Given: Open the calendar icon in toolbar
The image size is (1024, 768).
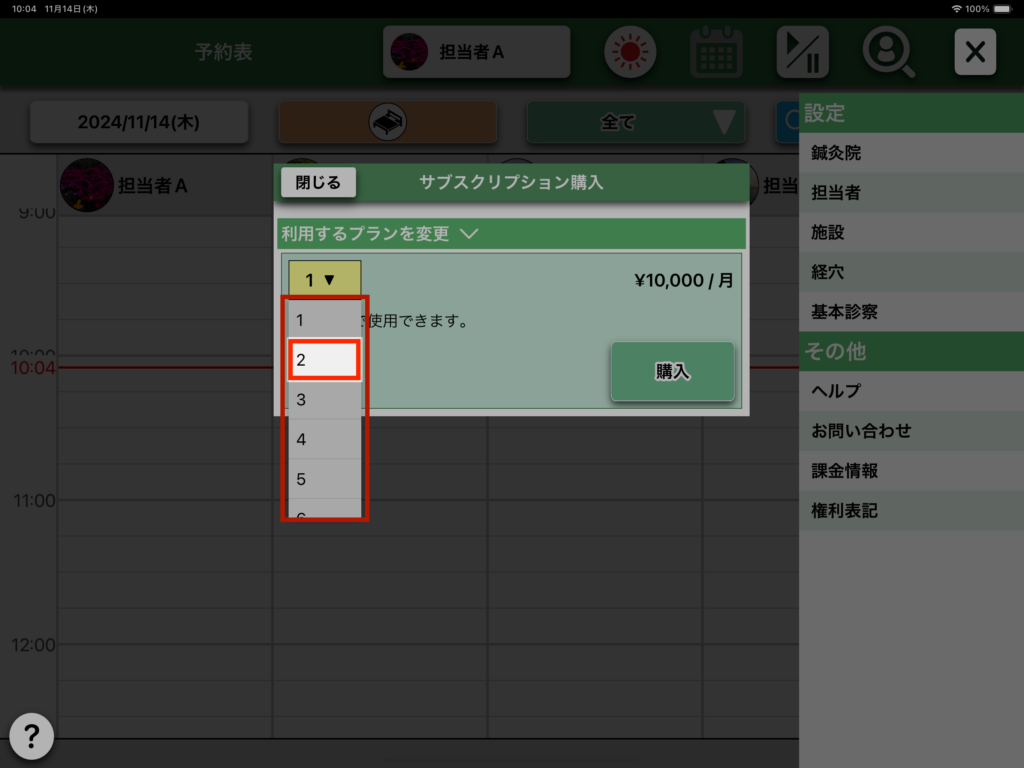Looking at the screenshot, I should (716, 52).
